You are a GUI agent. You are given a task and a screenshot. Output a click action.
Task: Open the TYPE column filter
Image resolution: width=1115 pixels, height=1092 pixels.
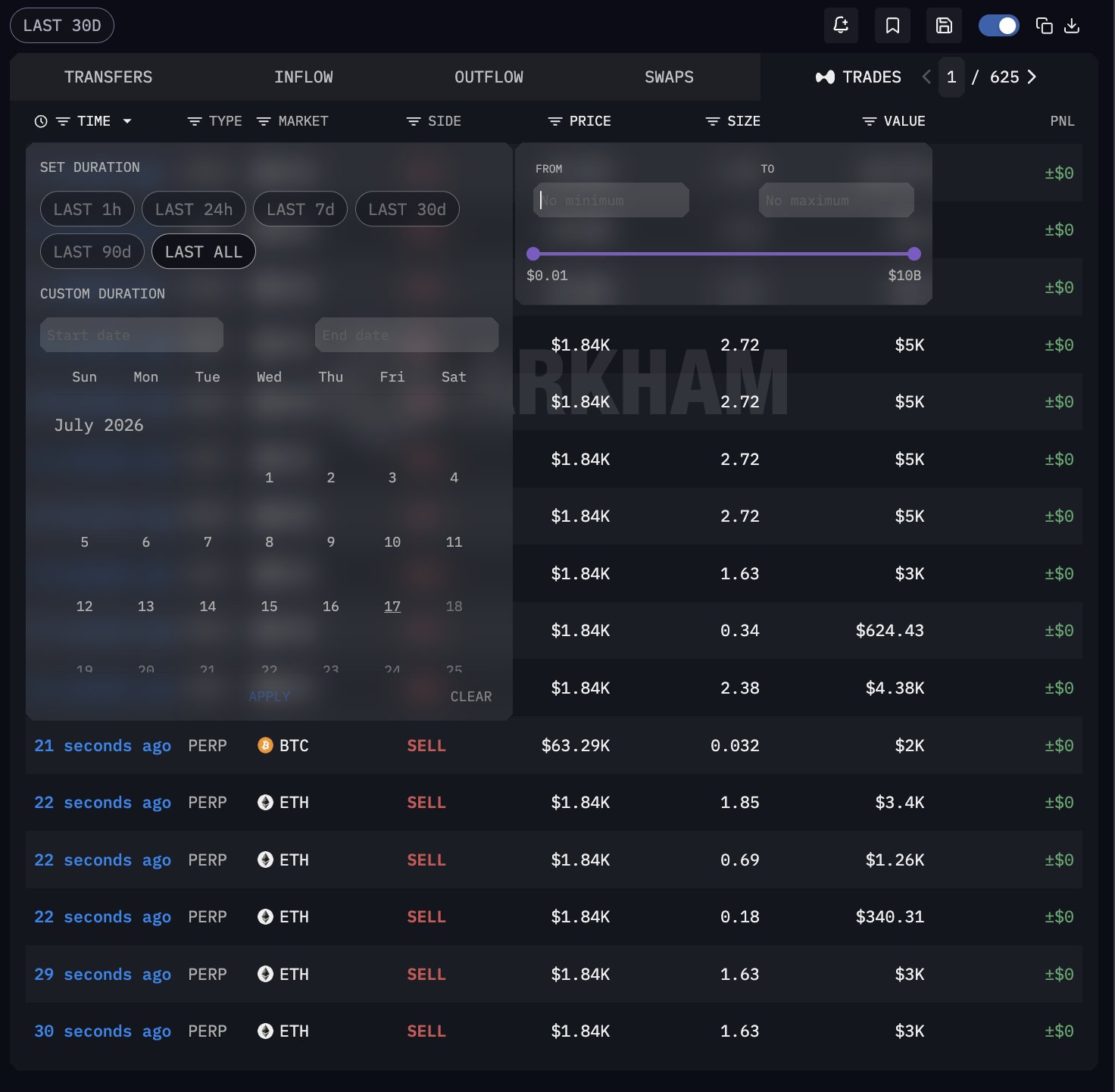coord(195,121)
